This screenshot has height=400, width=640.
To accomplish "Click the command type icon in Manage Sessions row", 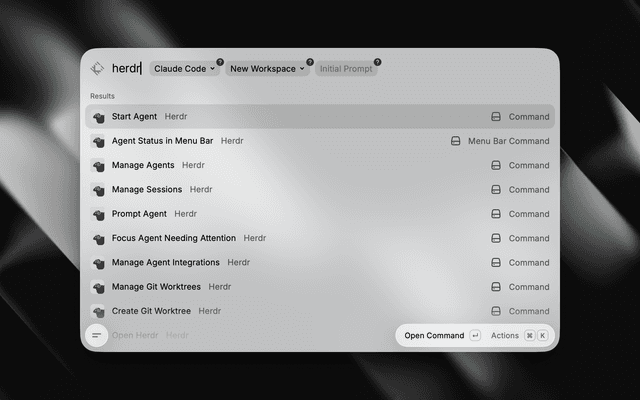I will [x=496, y=189].
